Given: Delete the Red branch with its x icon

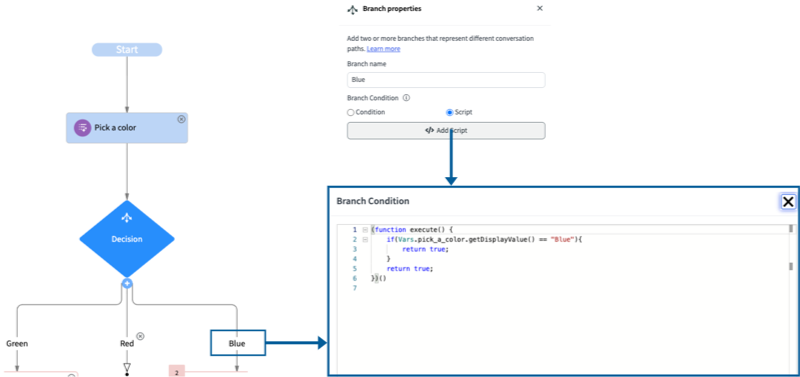Looking at the screenshot, I should coord(141,336).
